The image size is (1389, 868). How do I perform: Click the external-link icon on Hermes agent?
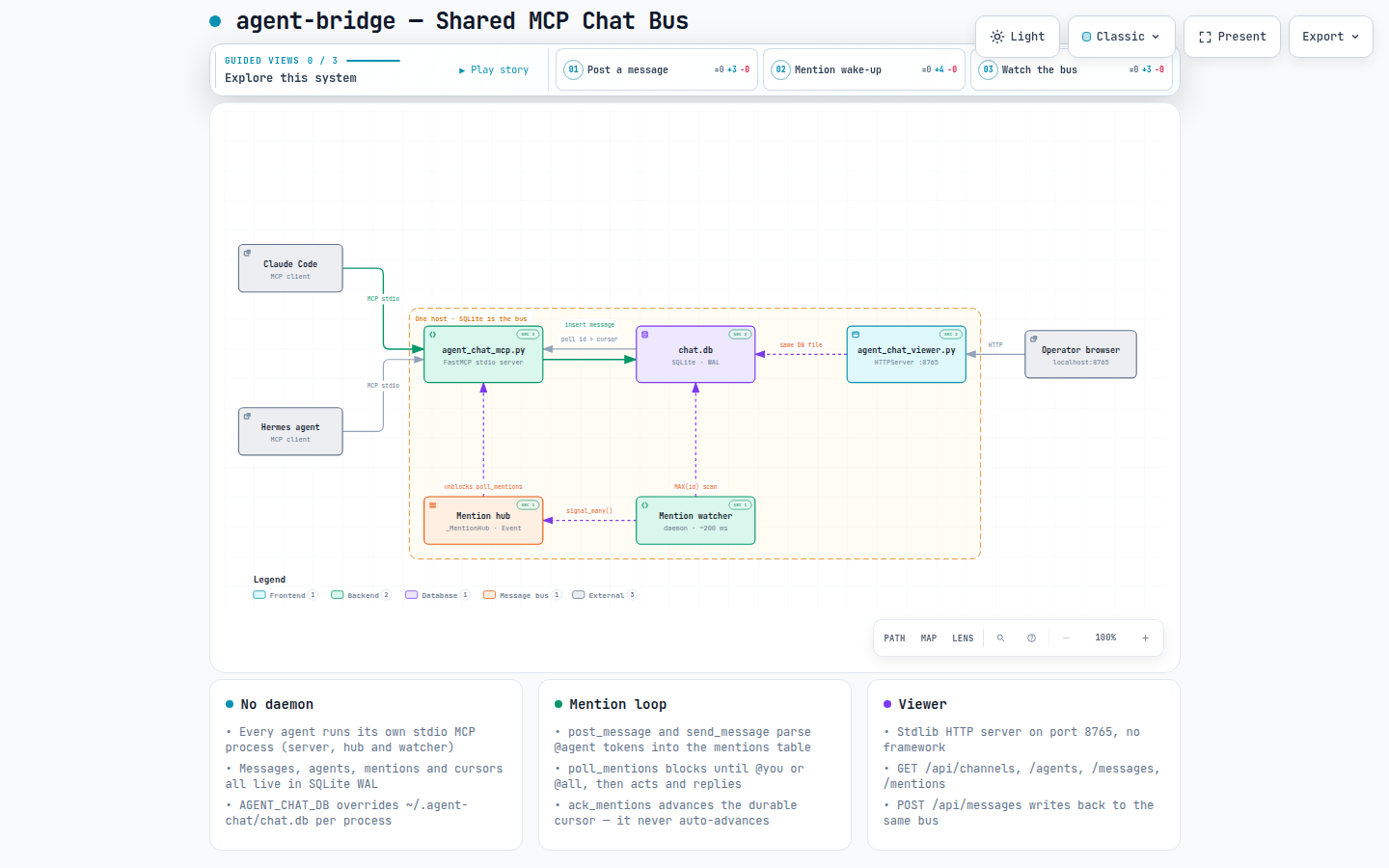tap(247, 416)
